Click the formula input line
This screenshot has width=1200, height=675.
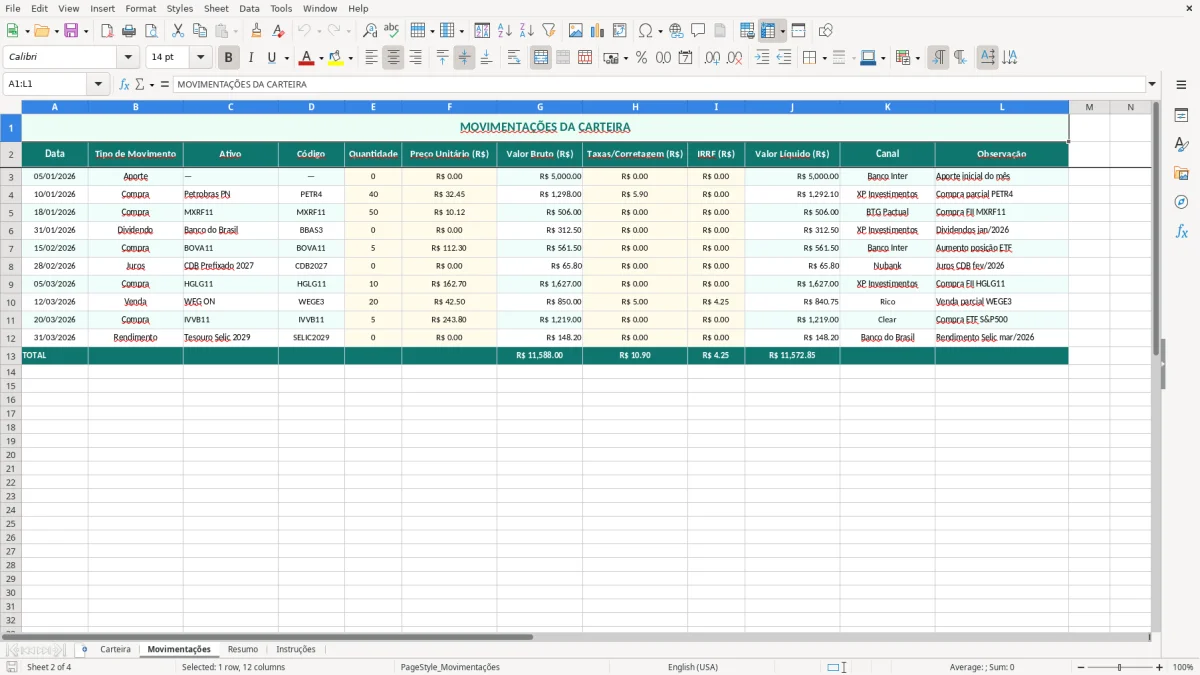(x=659, y=85)
